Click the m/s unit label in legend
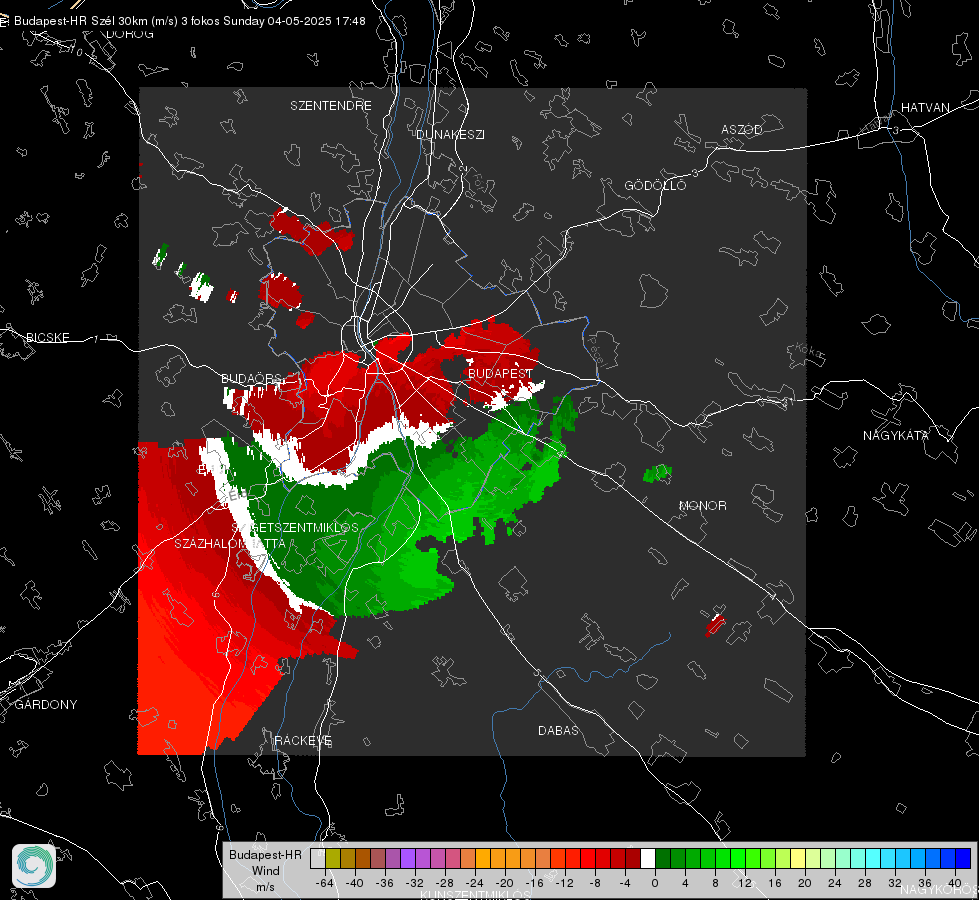979x900 pixels. coord(265,886)
